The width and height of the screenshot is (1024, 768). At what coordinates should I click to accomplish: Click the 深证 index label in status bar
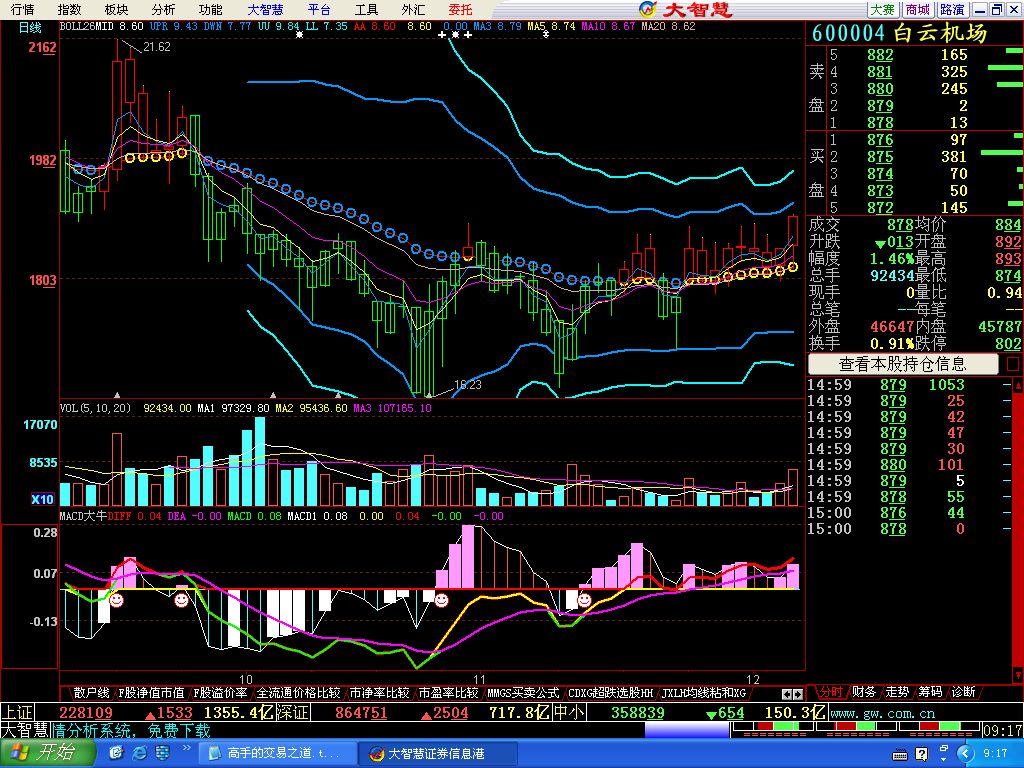292,712
